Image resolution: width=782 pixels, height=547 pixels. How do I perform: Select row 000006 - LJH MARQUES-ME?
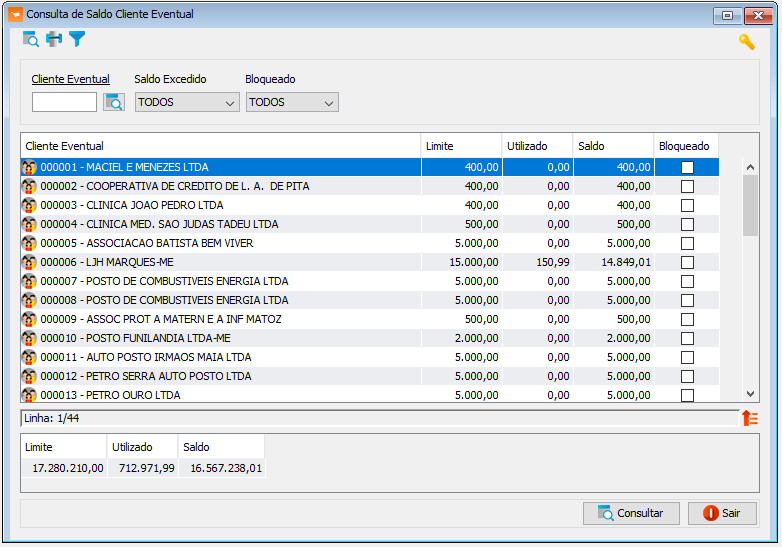(x=370, y=262)
